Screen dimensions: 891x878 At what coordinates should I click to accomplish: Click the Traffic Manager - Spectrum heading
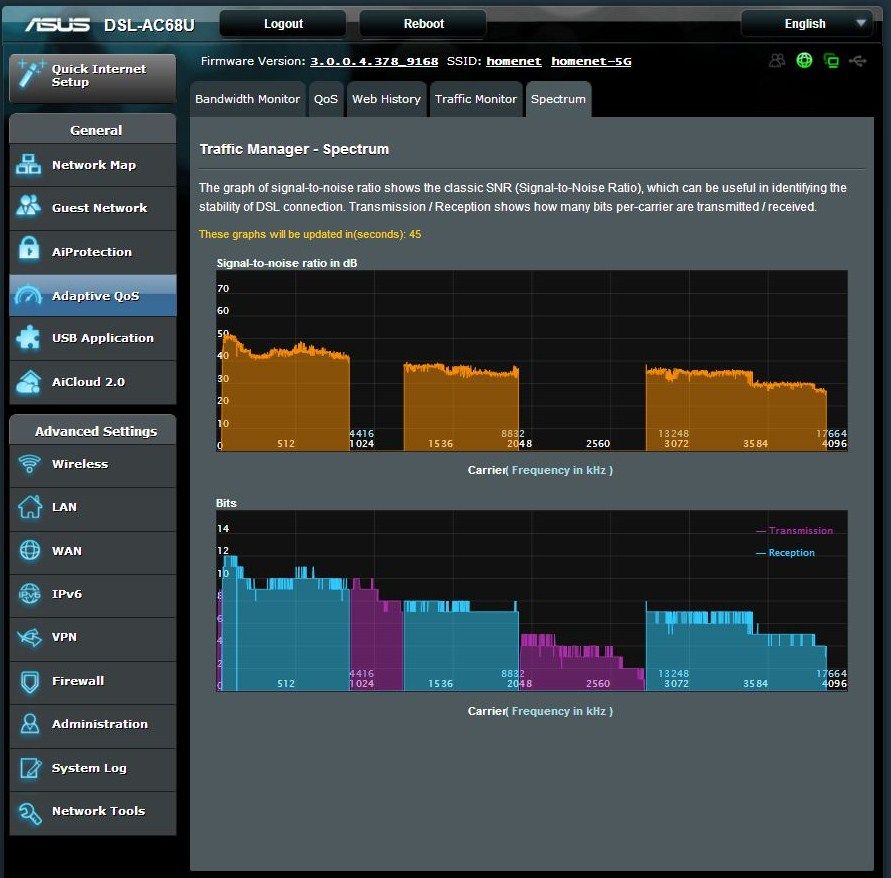pos(294,149)
